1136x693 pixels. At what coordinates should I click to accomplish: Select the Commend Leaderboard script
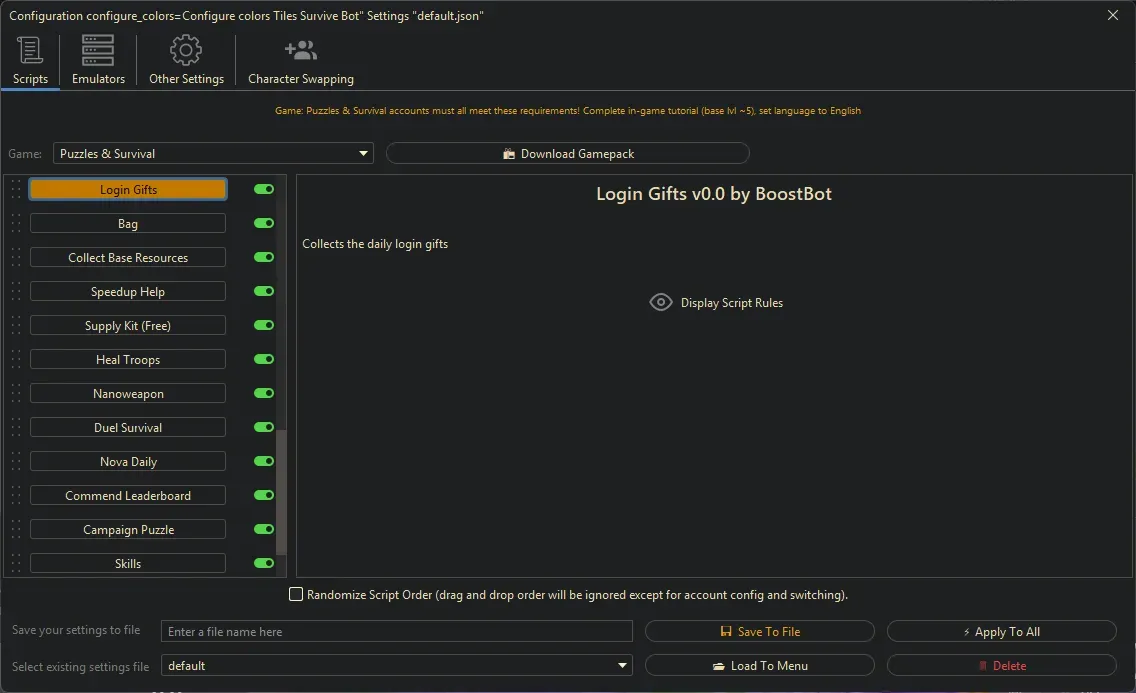pos(127,495)
